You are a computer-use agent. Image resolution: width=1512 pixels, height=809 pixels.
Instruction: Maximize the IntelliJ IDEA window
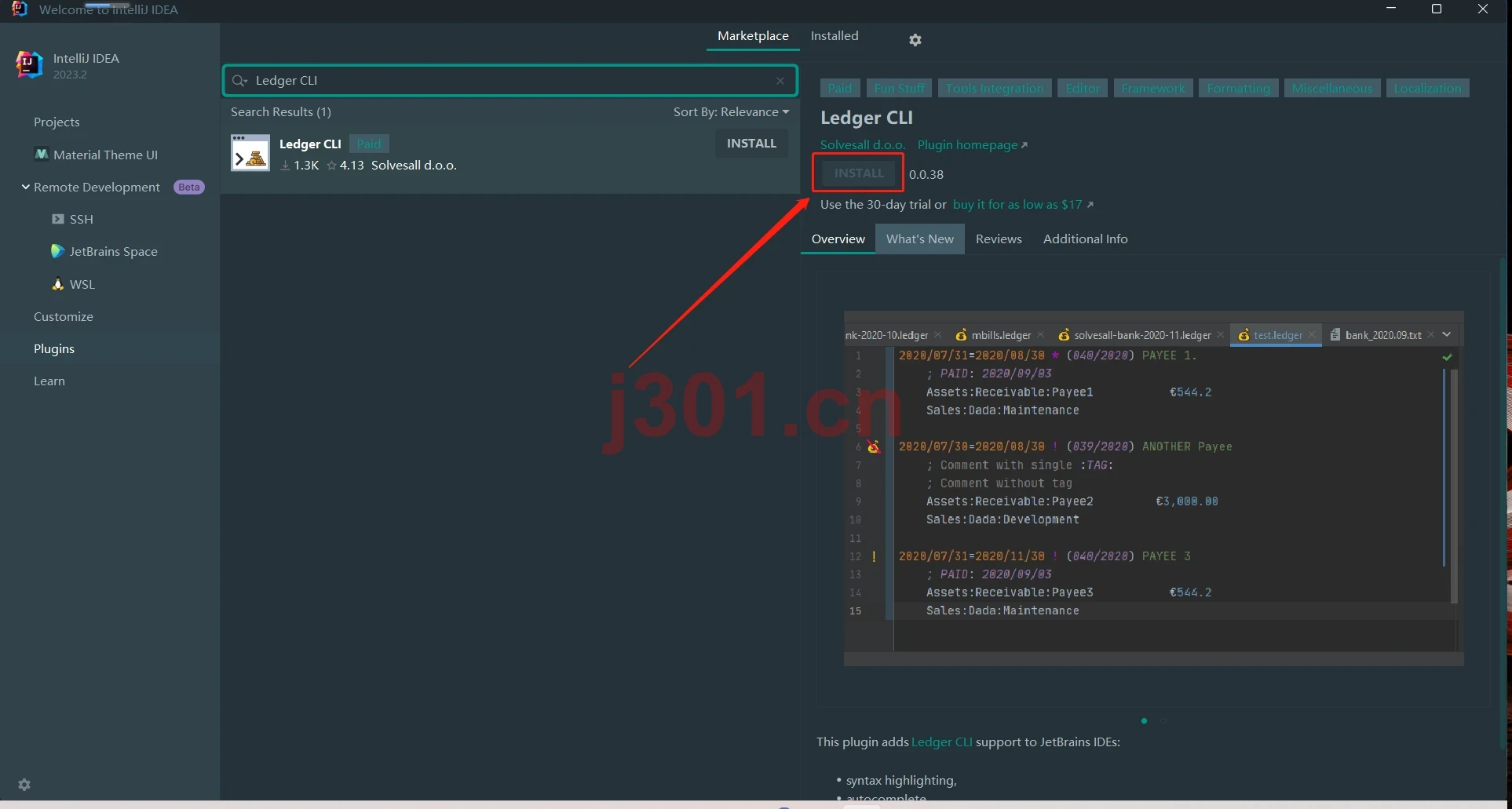coord(1437,9)
